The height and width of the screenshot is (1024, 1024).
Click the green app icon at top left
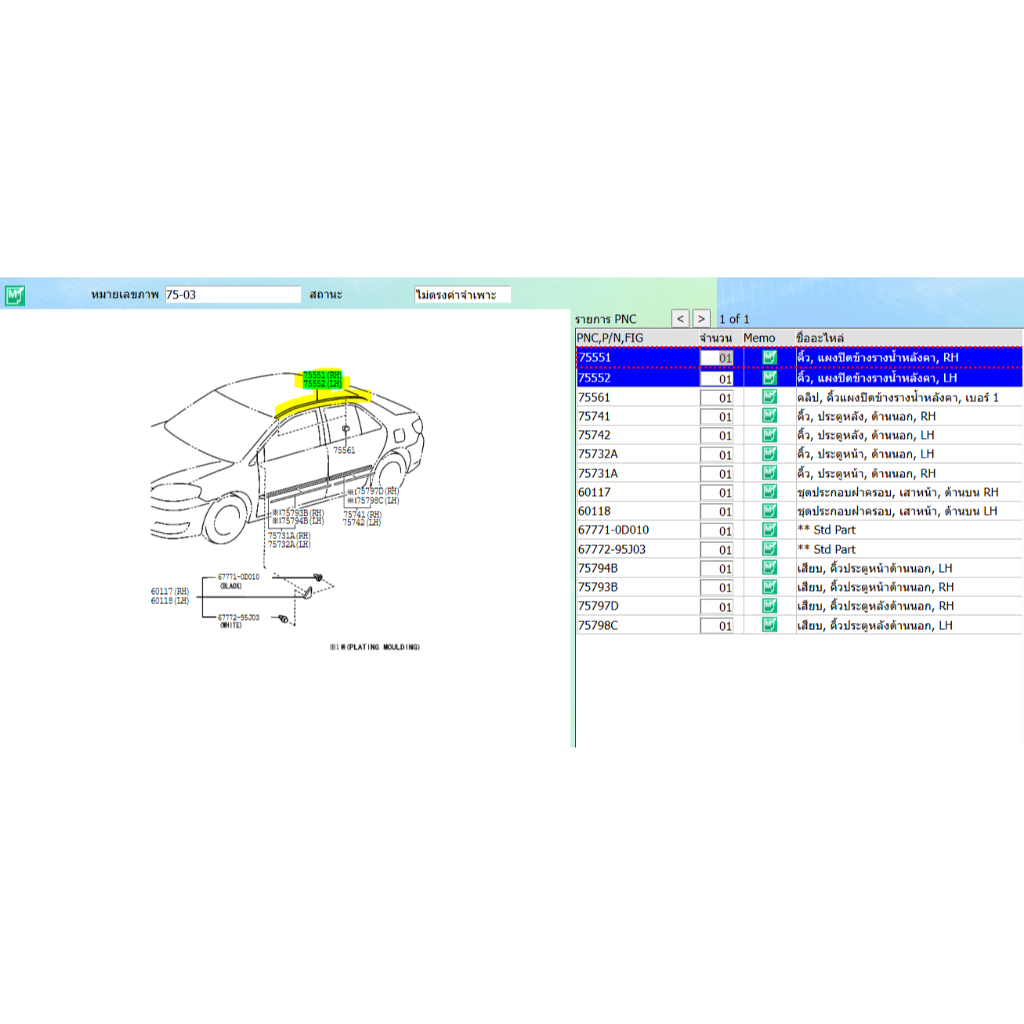pyautogui.click(x=15, y=295)
